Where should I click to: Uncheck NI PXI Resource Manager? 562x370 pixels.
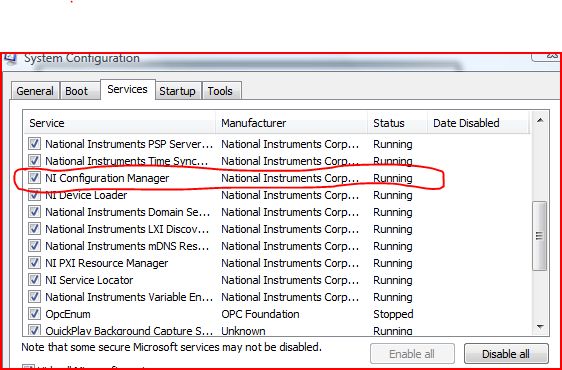(34, 262)
